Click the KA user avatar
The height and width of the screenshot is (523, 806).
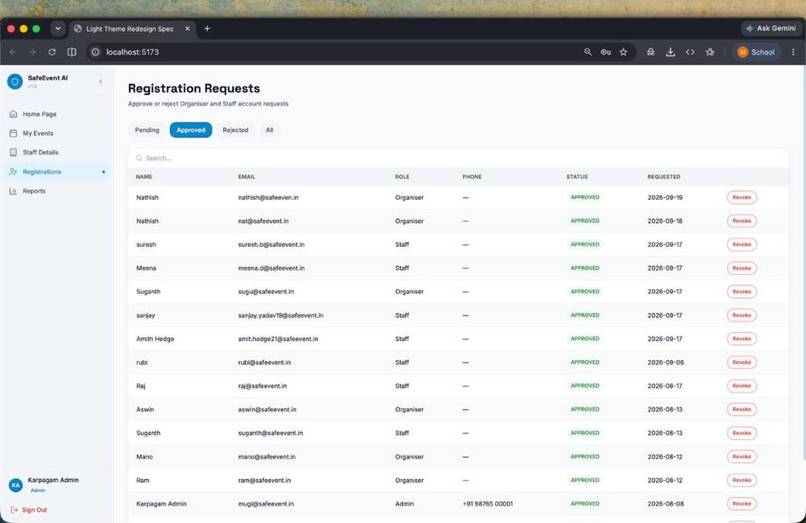pos(16,485)
